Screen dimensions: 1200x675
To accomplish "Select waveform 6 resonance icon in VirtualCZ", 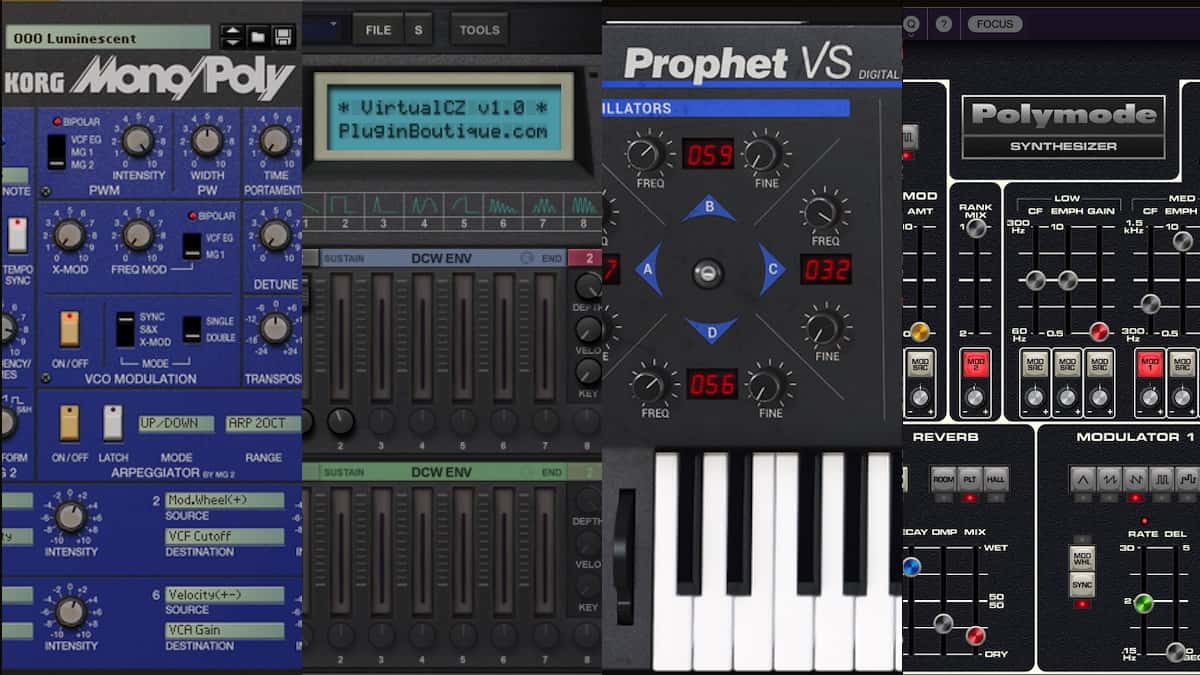I will point(501,205).
